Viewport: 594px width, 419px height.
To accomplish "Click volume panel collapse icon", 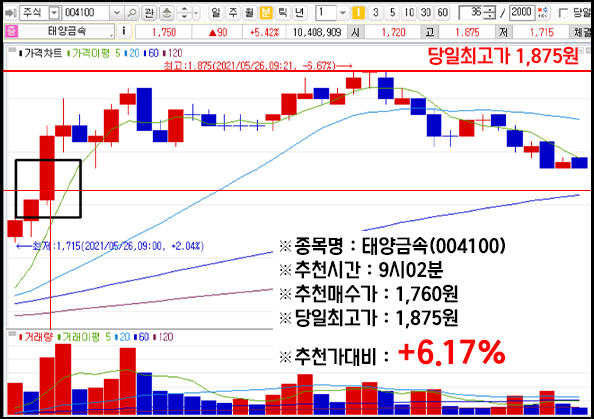I will pos(12,334).
